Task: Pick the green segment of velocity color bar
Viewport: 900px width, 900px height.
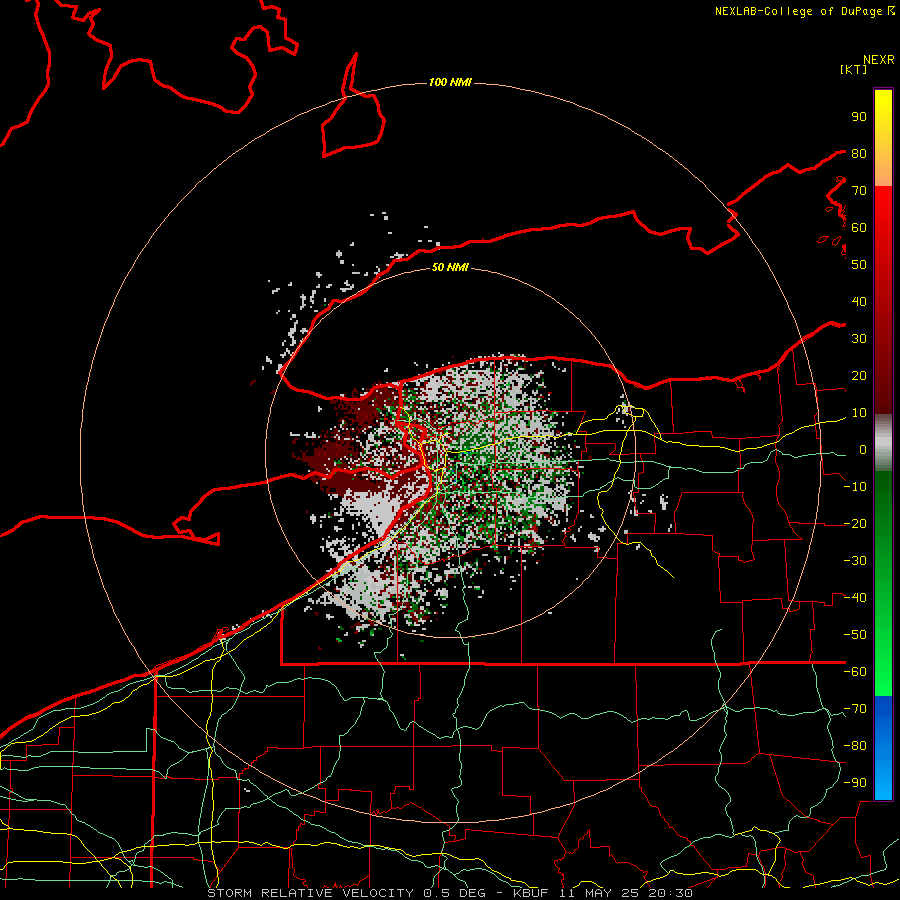Action: tap(883, 583)
